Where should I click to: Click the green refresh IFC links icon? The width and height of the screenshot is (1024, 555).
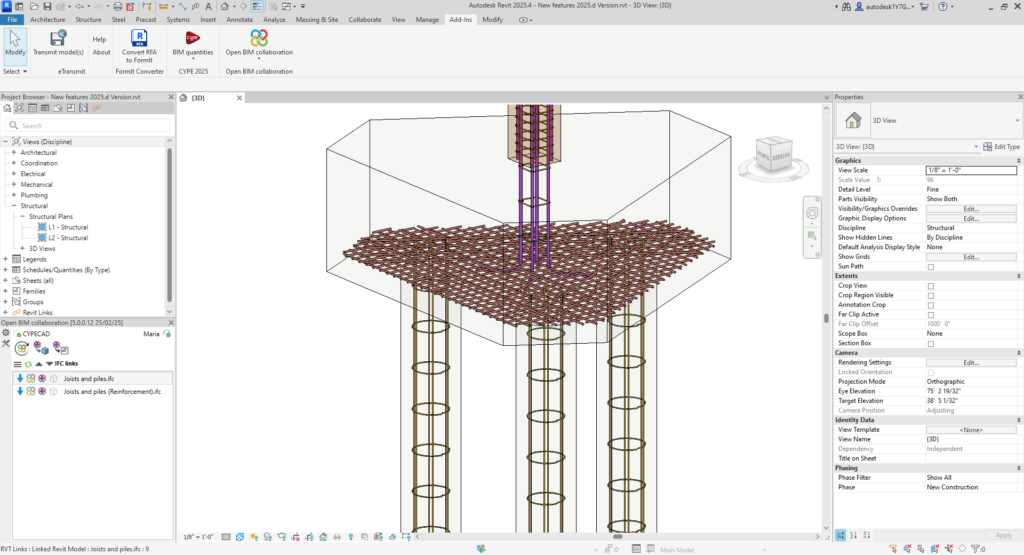28,363
